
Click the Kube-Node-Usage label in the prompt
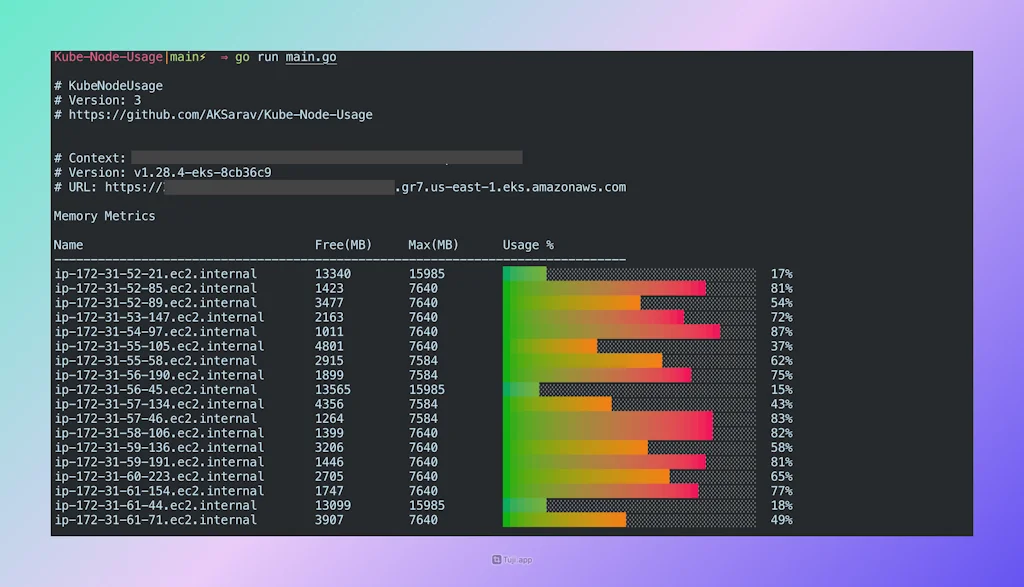[x=107, y=57]
